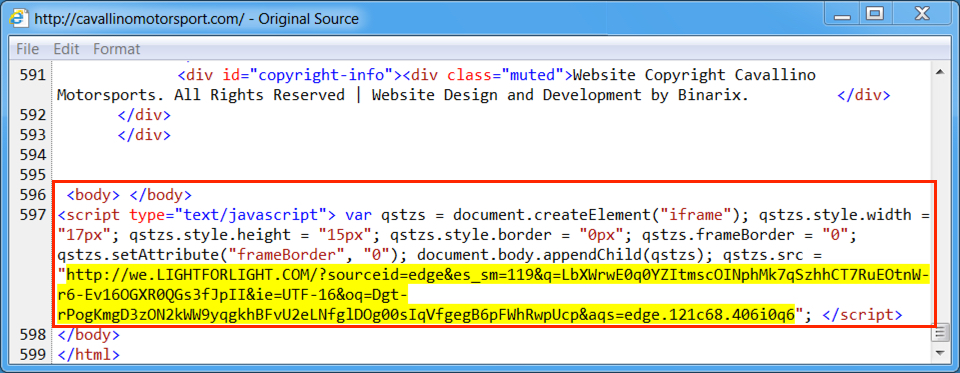Image resolution: width=960 pixels, height=373 pixels.
Task: Click the </body> tag on line 598
Action: point(88,335)
